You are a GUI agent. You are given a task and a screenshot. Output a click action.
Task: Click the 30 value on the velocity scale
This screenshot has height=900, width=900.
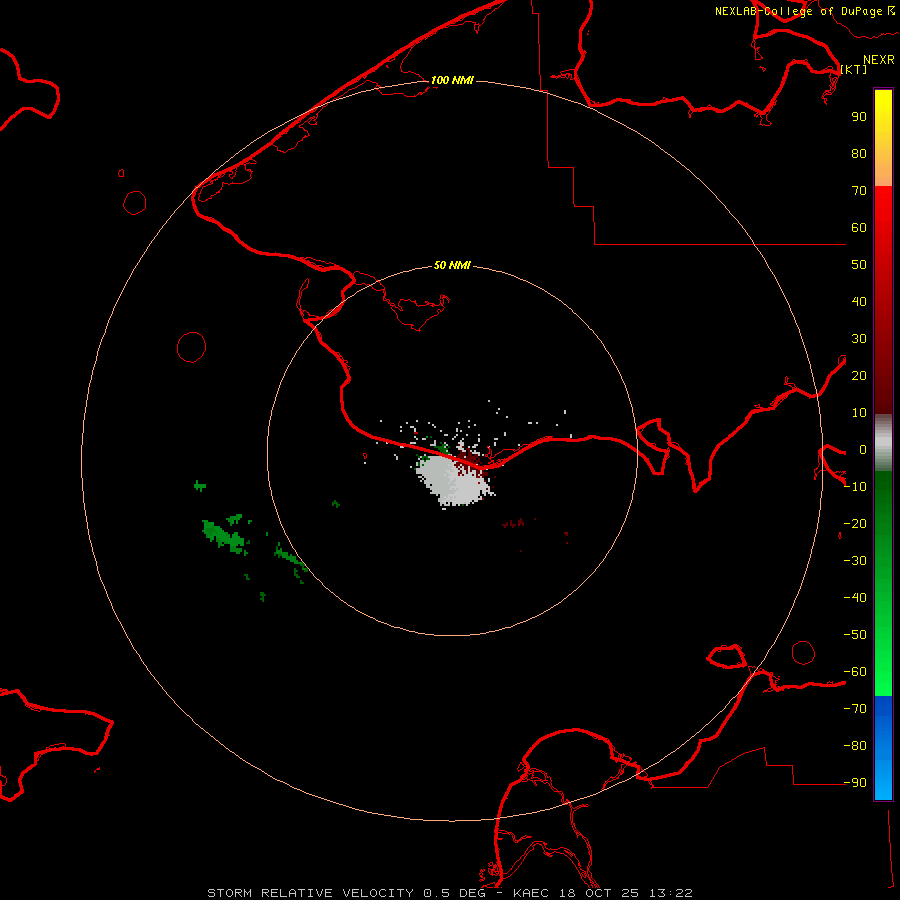point(859,339)
